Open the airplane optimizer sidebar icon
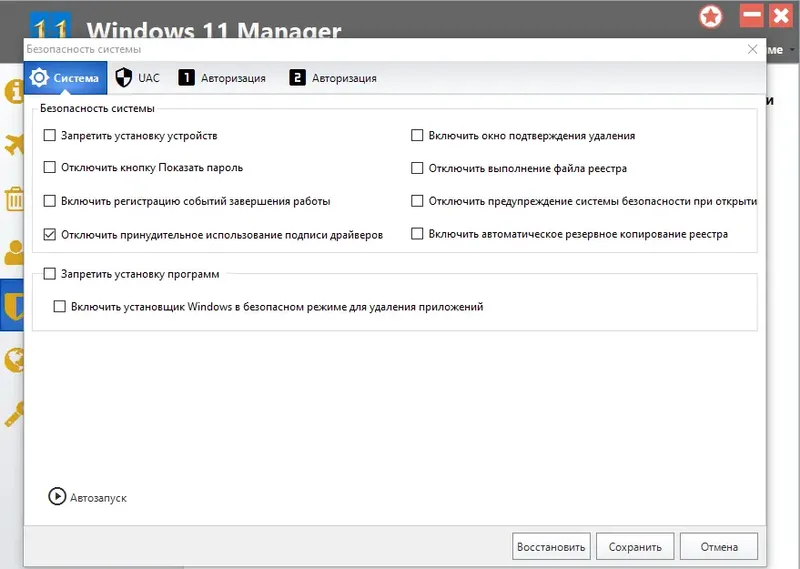Screen dimensions: 800x569 (x=14, y=144)
